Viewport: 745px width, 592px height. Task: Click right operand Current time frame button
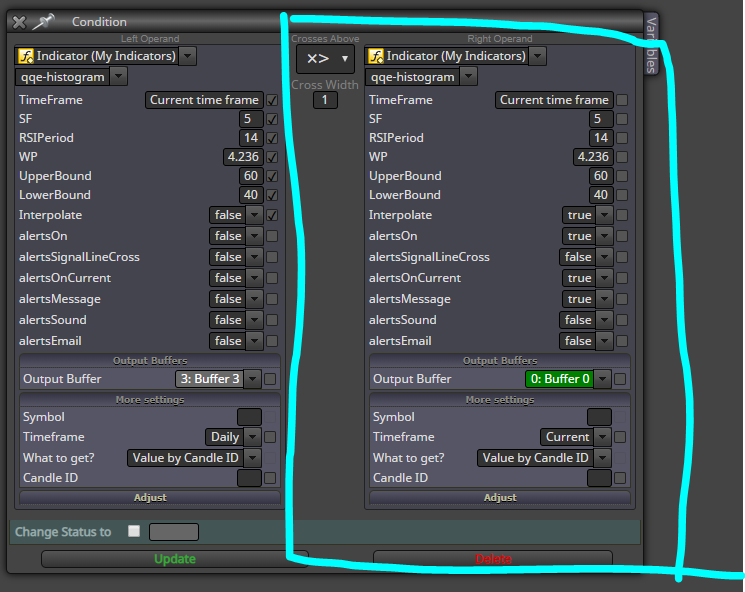pos(554,100)
